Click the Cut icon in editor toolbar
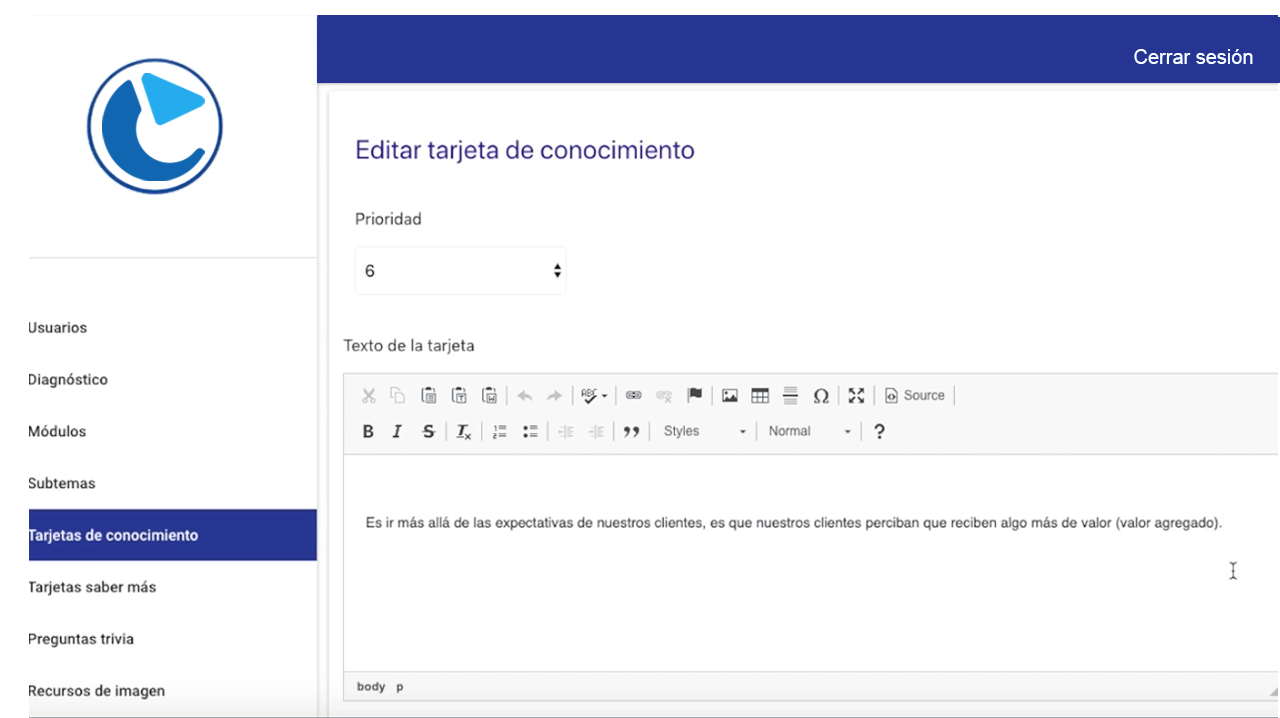This screenshot has height=718, width=1280. (368, 395)
